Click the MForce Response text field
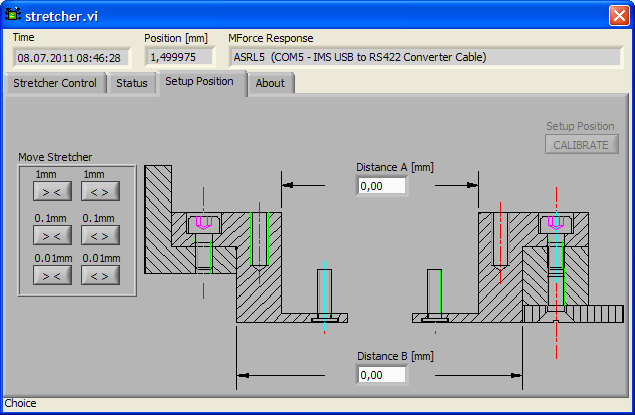This screenshot has height=415, width=635. click(x=425, y=57)
